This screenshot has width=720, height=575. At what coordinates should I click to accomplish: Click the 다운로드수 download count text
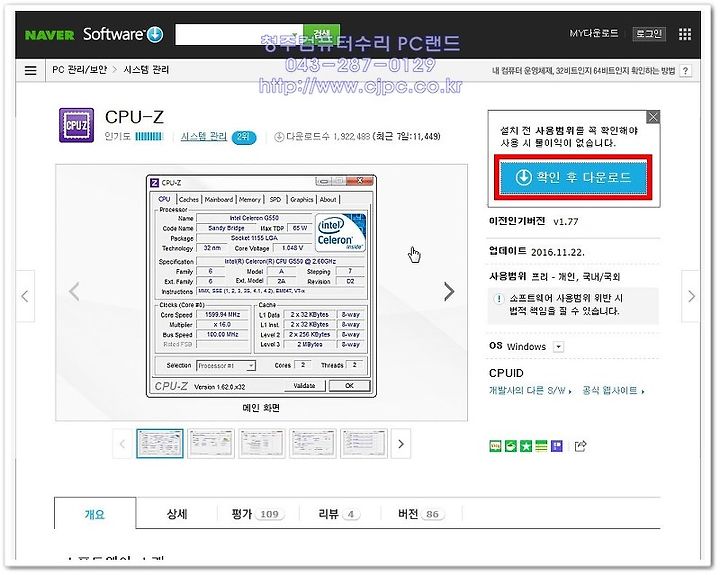click(x=357, y=136)
